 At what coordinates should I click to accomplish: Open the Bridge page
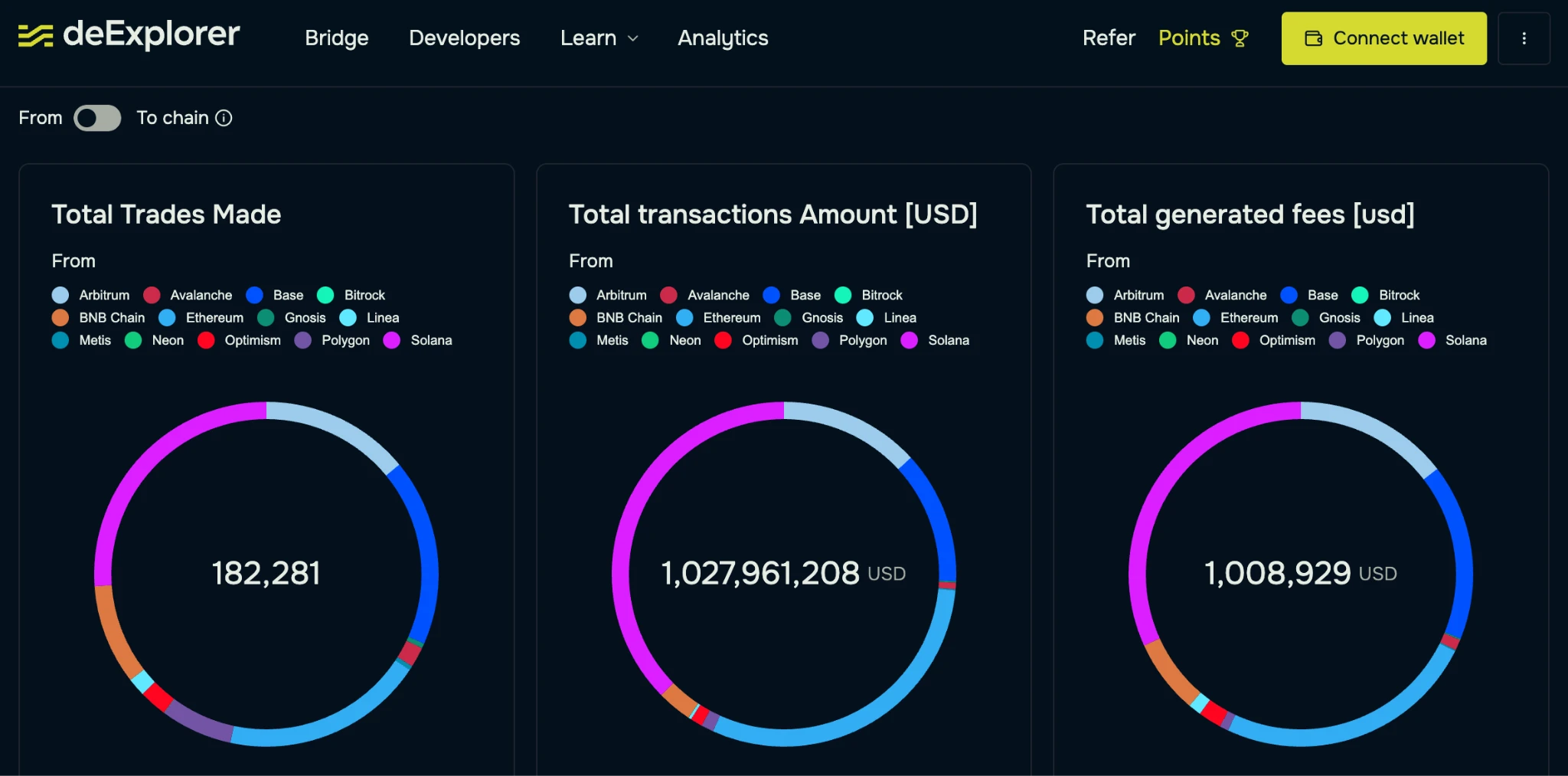pos(336,38)
